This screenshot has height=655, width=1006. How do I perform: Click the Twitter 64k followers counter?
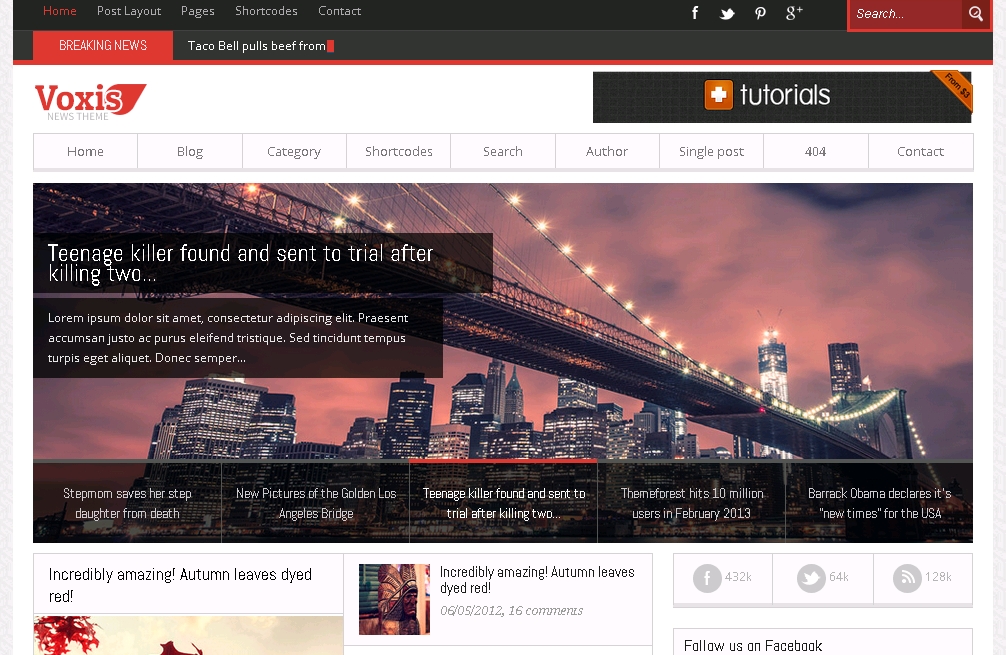(823, 578)
